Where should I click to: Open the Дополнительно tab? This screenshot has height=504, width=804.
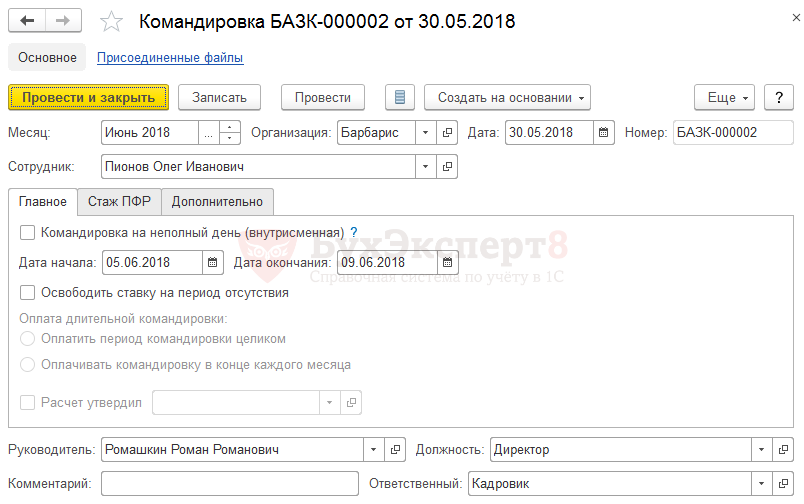coord(217,201)
